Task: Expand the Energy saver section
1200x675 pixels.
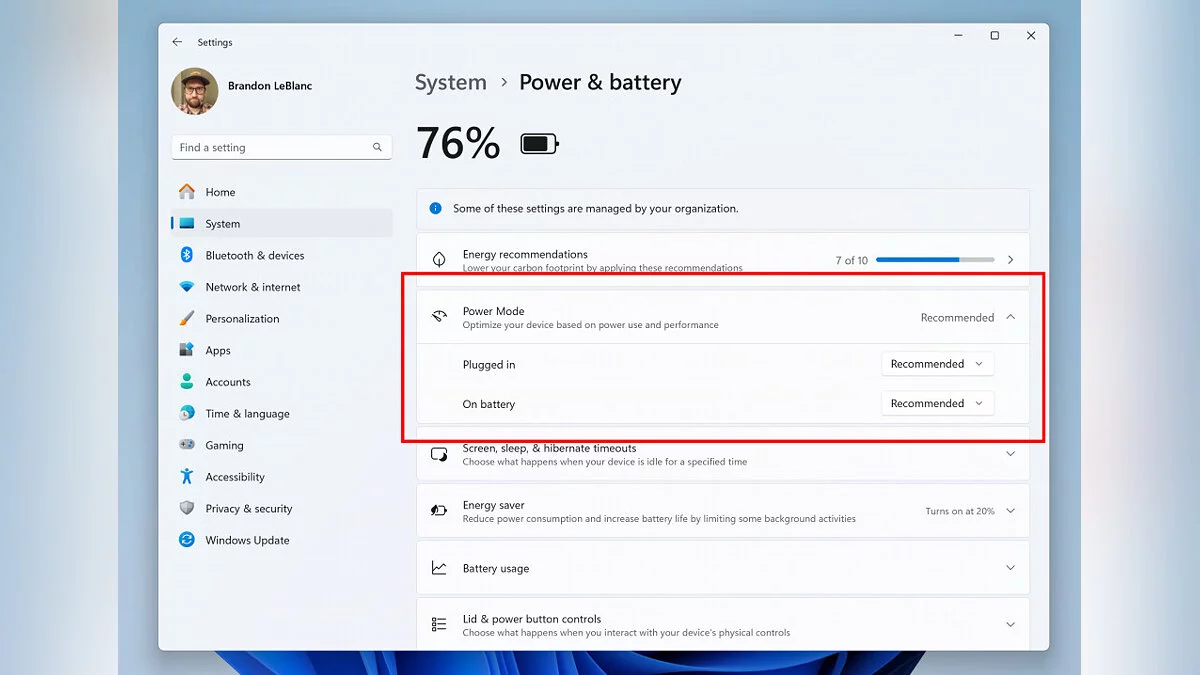Action: (x=1010, y=511)
